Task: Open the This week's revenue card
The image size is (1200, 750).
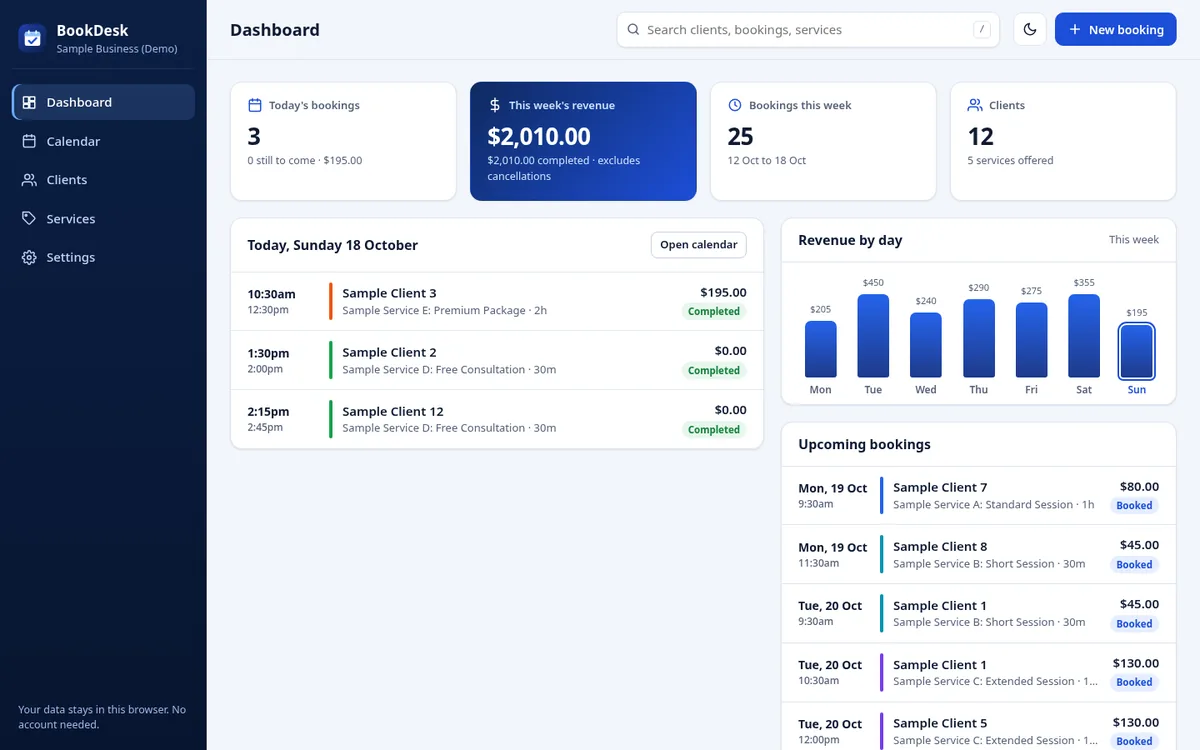Action: [x=583, y=141]
